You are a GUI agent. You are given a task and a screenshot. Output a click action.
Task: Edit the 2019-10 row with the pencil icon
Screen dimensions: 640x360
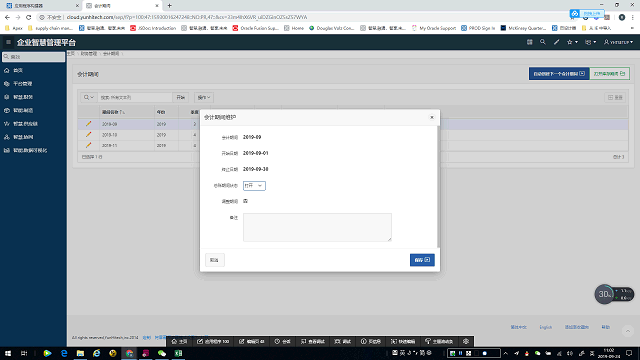[x=88, y=134]
